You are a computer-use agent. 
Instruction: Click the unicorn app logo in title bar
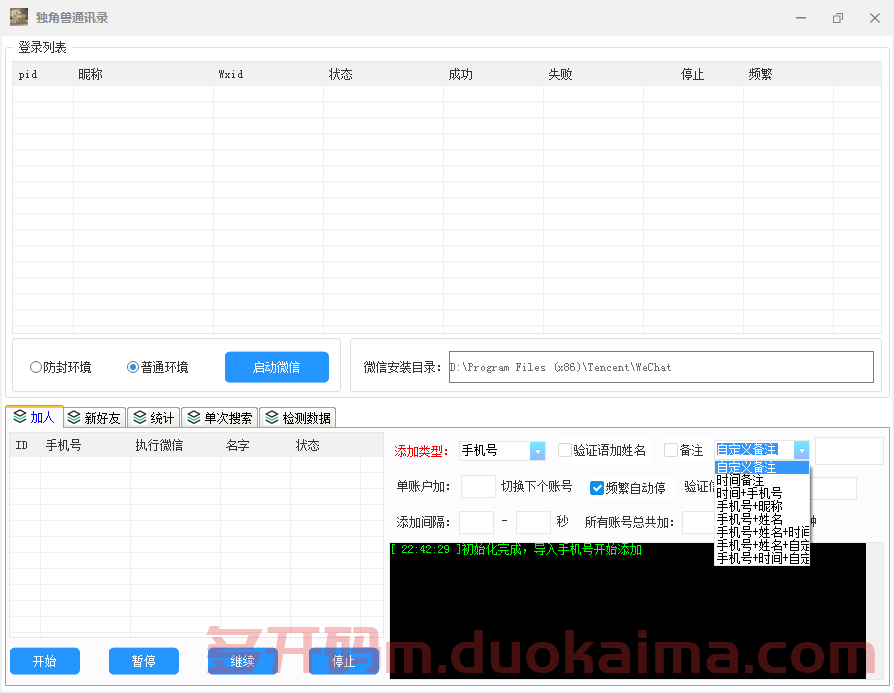click(18, 17)
